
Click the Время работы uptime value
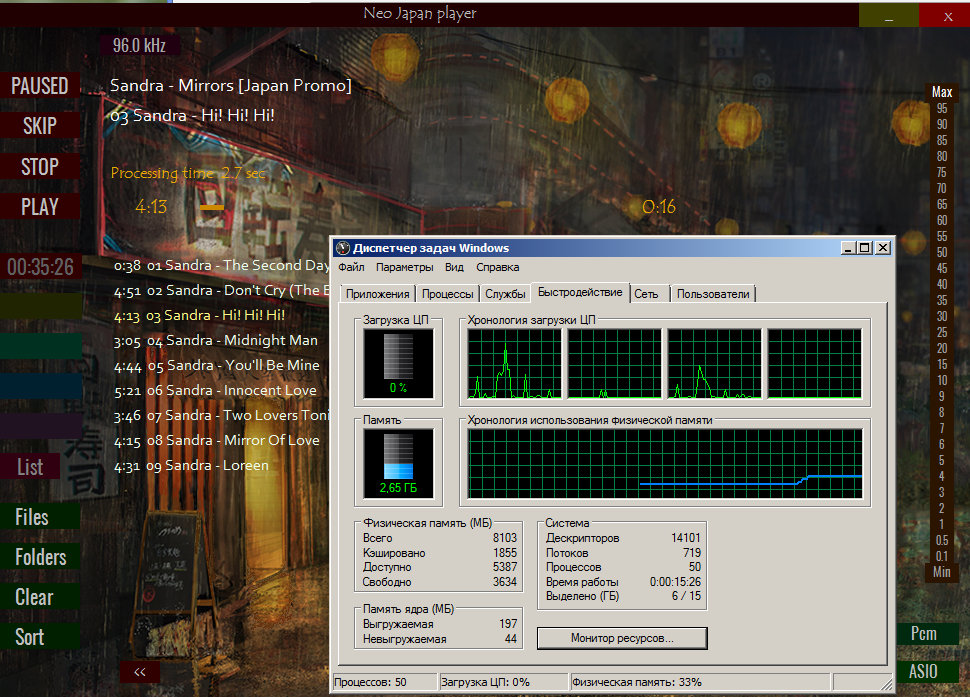675,582
